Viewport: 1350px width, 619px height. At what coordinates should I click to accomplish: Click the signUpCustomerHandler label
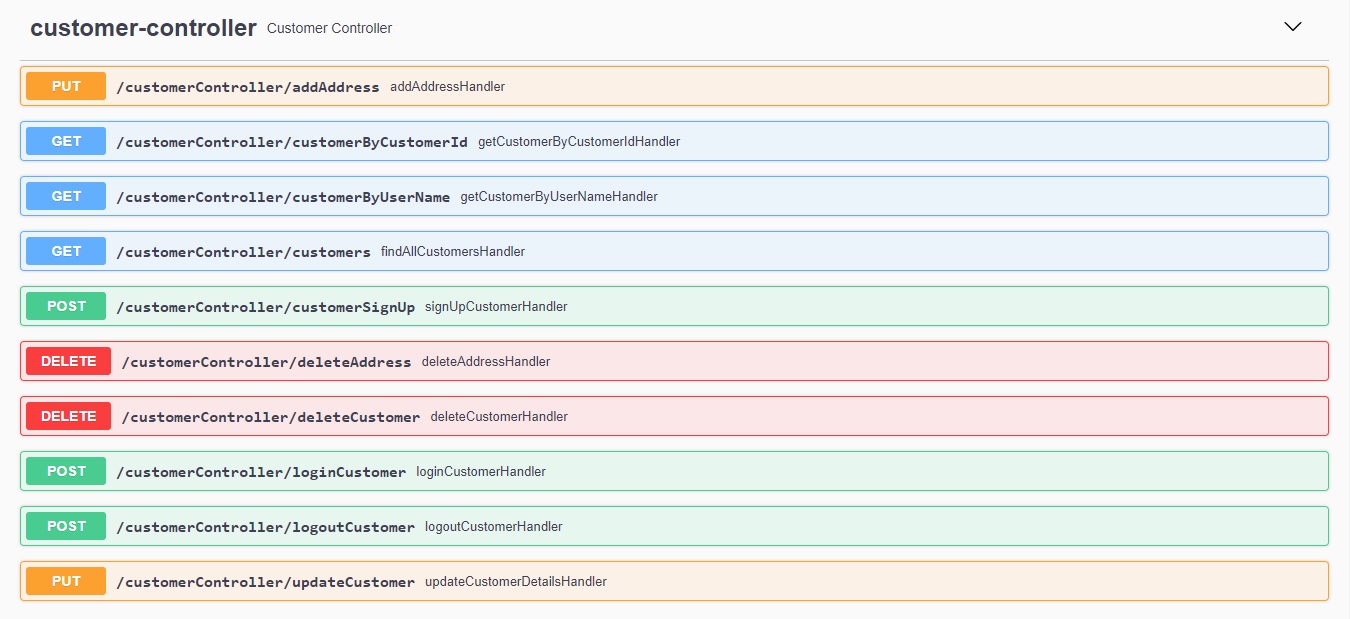click(x=496, y=306)
